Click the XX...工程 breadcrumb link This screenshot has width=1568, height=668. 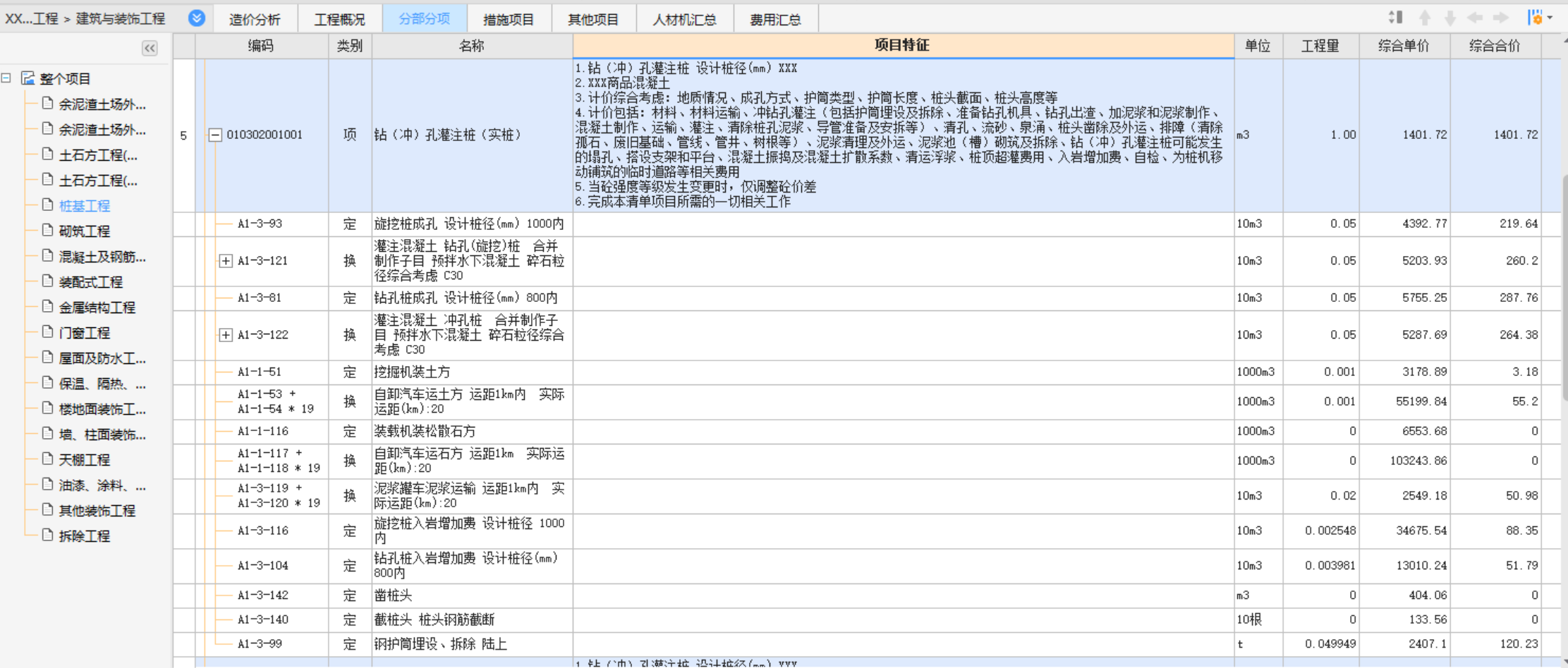coord(31,18)
